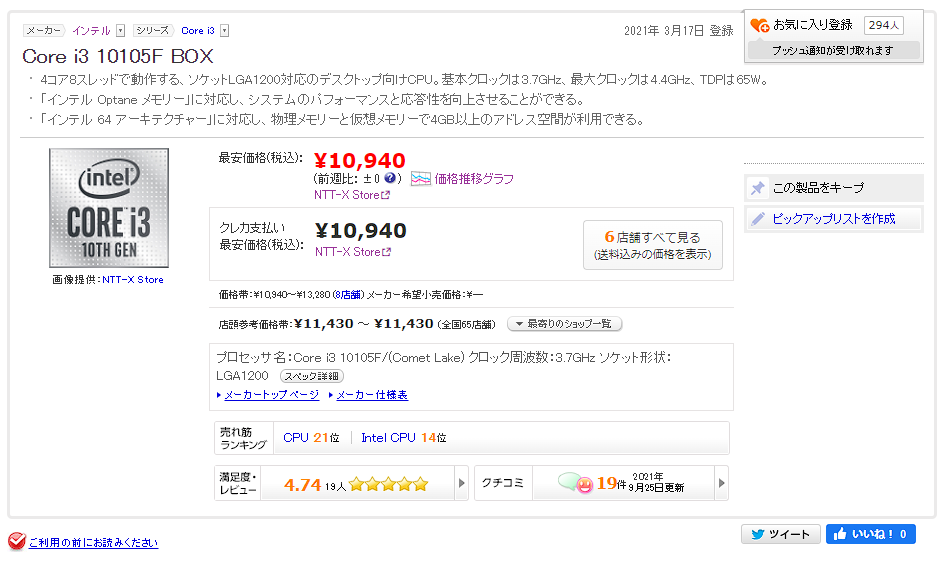
Task: Expand the クチコミ section arrow
Action: 721,484
